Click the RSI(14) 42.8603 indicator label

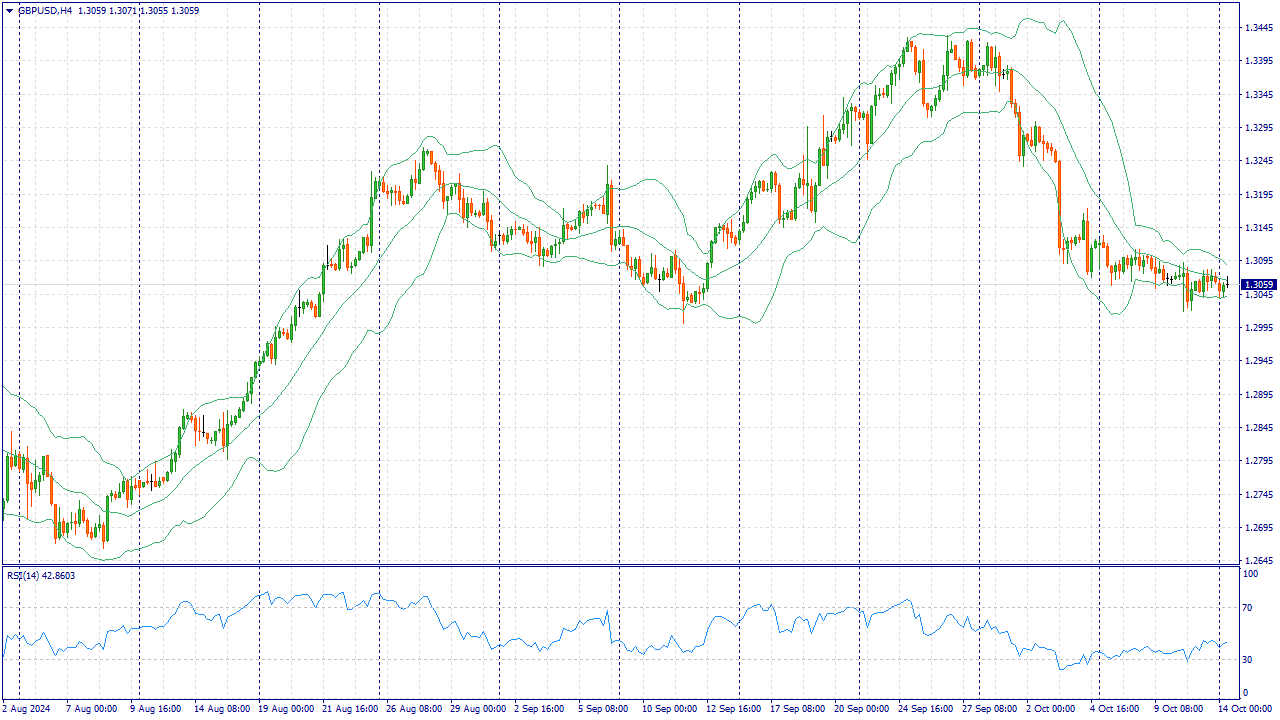point(41,575)
